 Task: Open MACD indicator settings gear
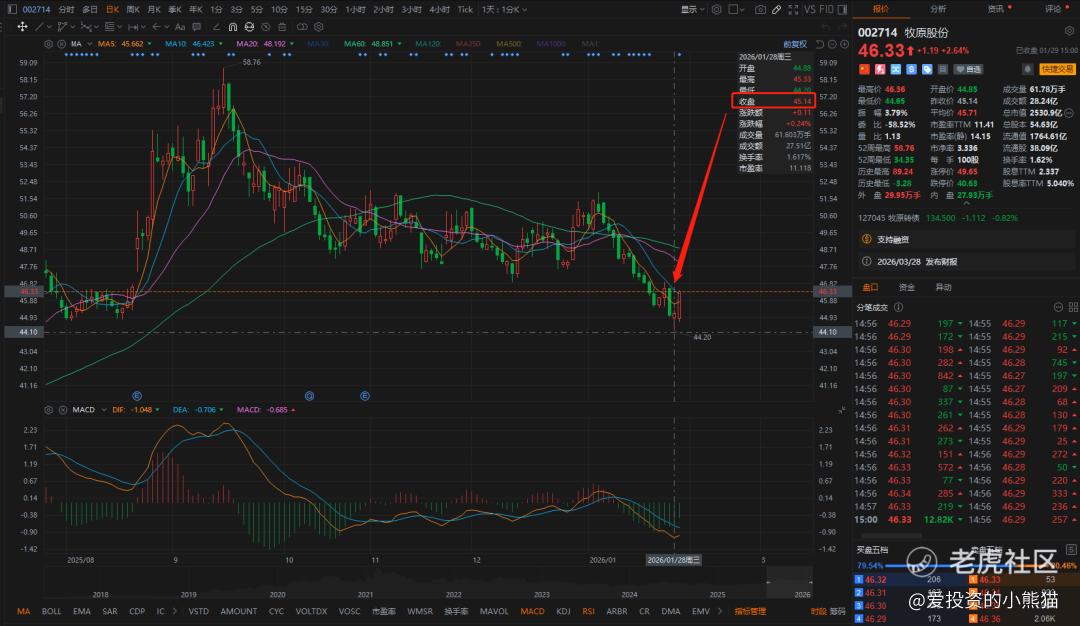tap(48, 410)
